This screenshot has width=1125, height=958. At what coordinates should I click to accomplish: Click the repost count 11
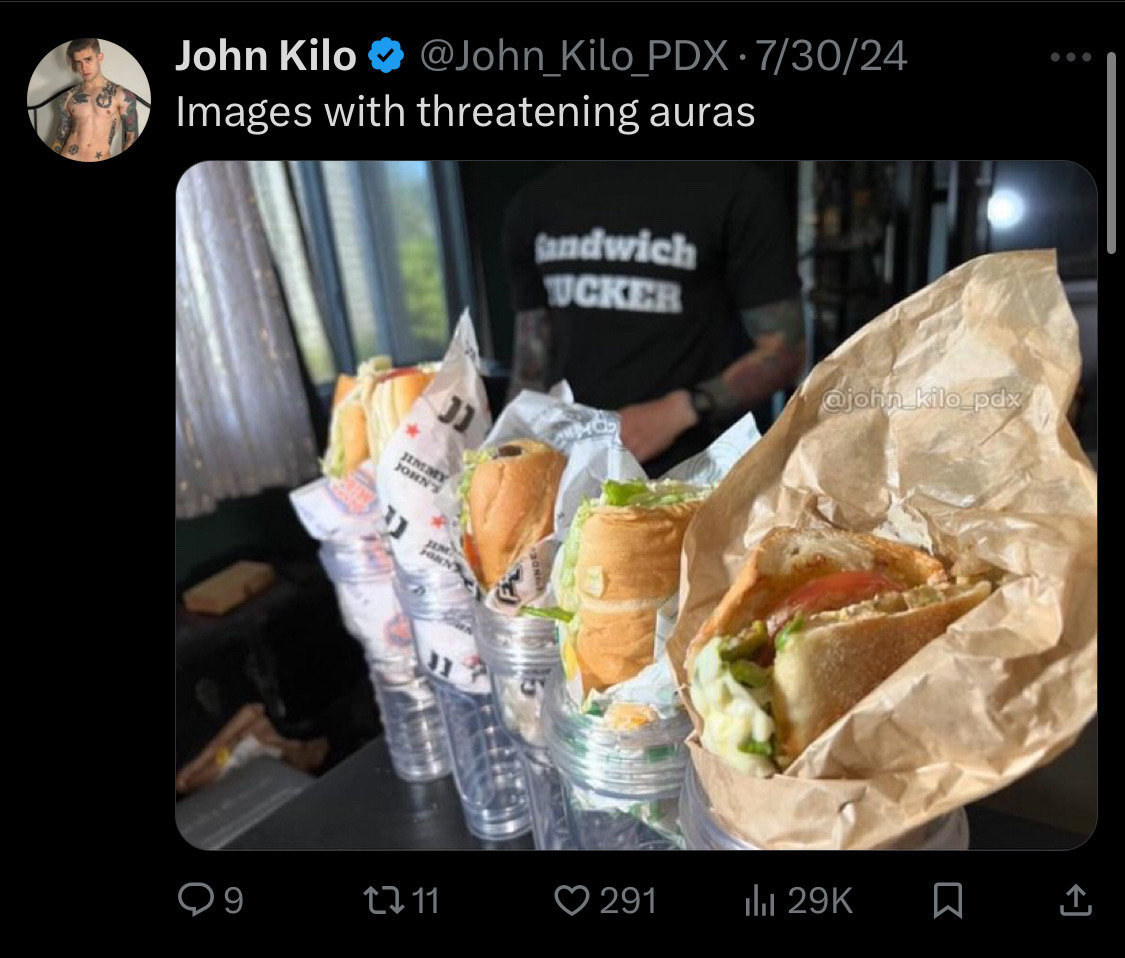point(425,900)
